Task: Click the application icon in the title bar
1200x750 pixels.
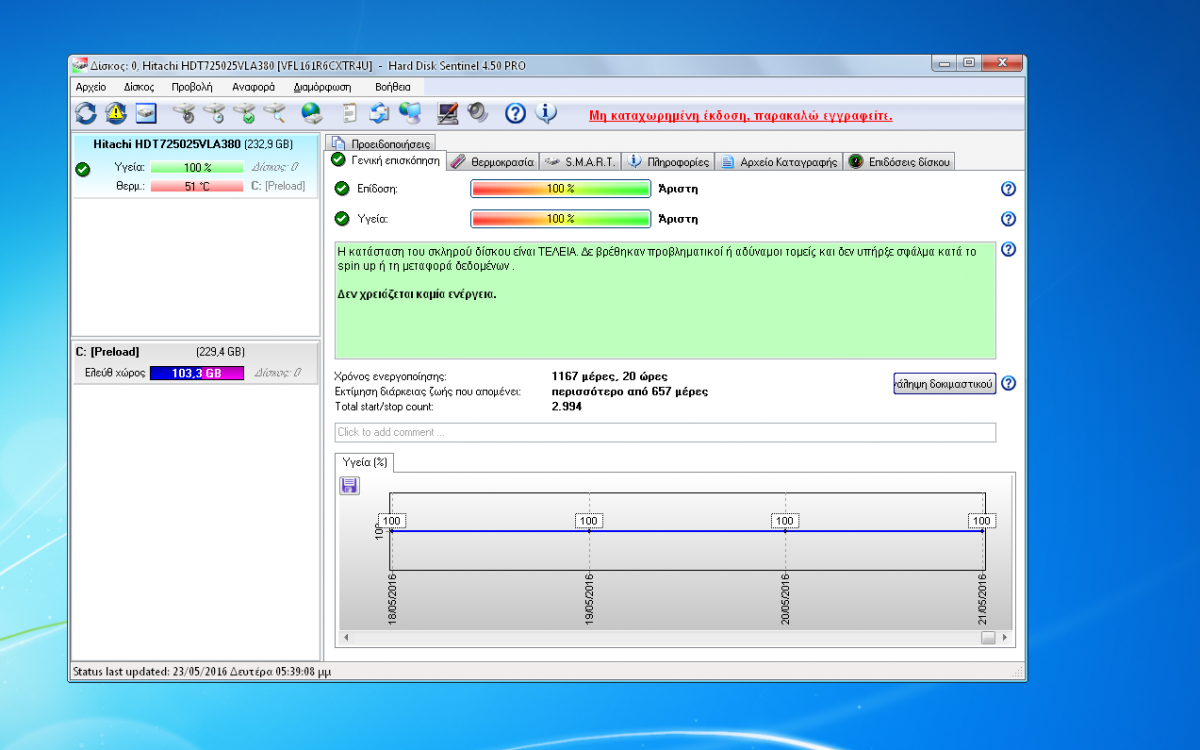Action: tap(80, 66)
